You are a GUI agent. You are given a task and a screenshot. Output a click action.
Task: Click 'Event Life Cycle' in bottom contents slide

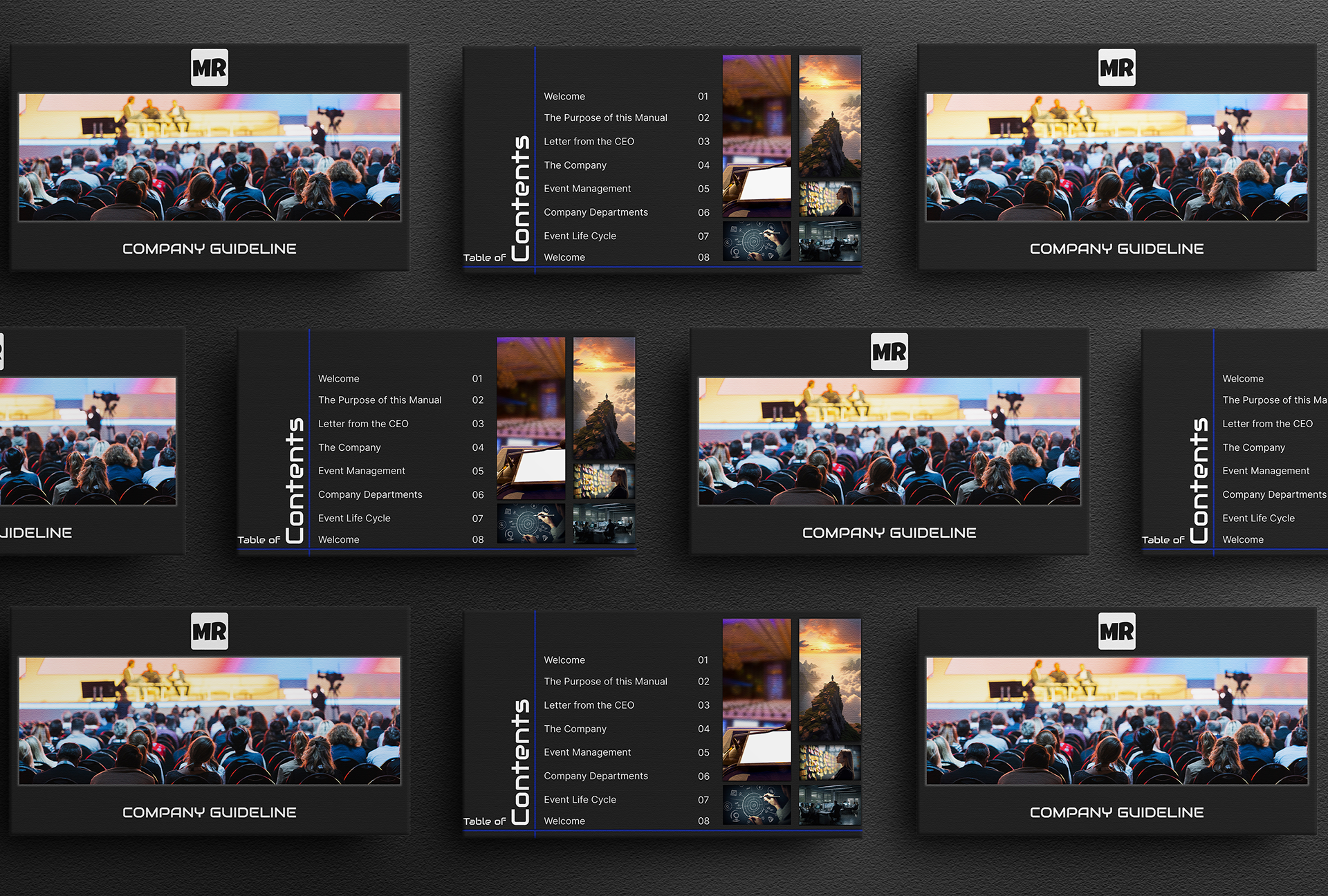click(x=580, y=800)
